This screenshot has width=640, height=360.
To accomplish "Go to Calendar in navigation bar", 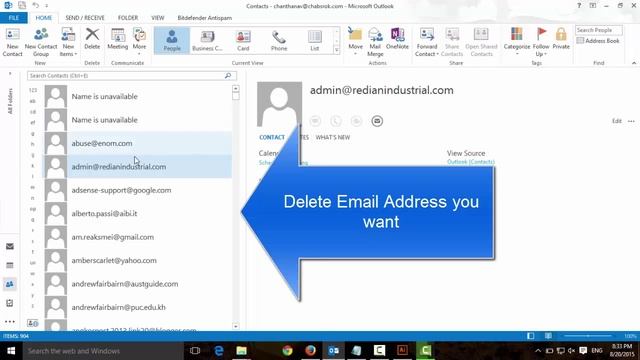I will tap(10, 265).
